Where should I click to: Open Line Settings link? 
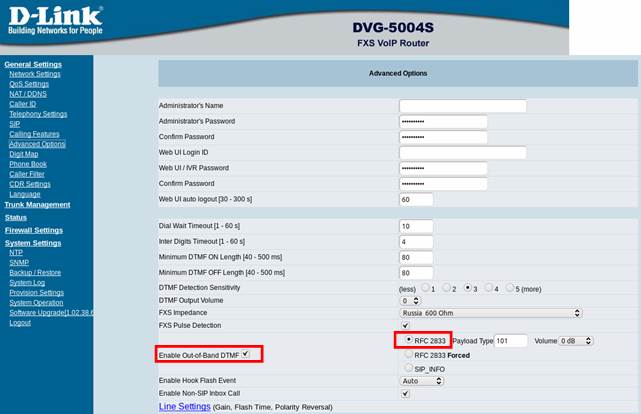click(184, 407)
